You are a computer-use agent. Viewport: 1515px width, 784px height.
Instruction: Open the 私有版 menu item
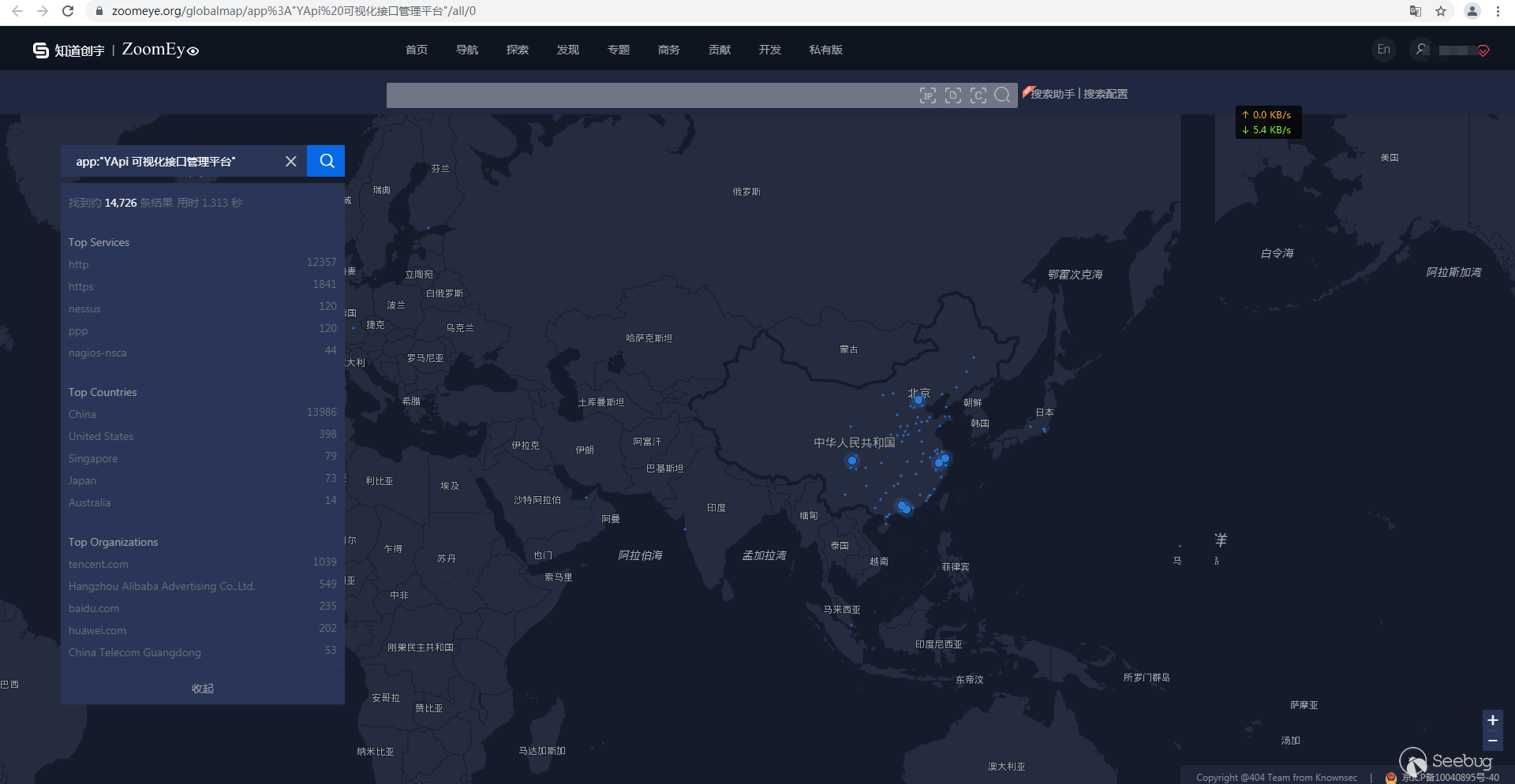tap(826, 50)
